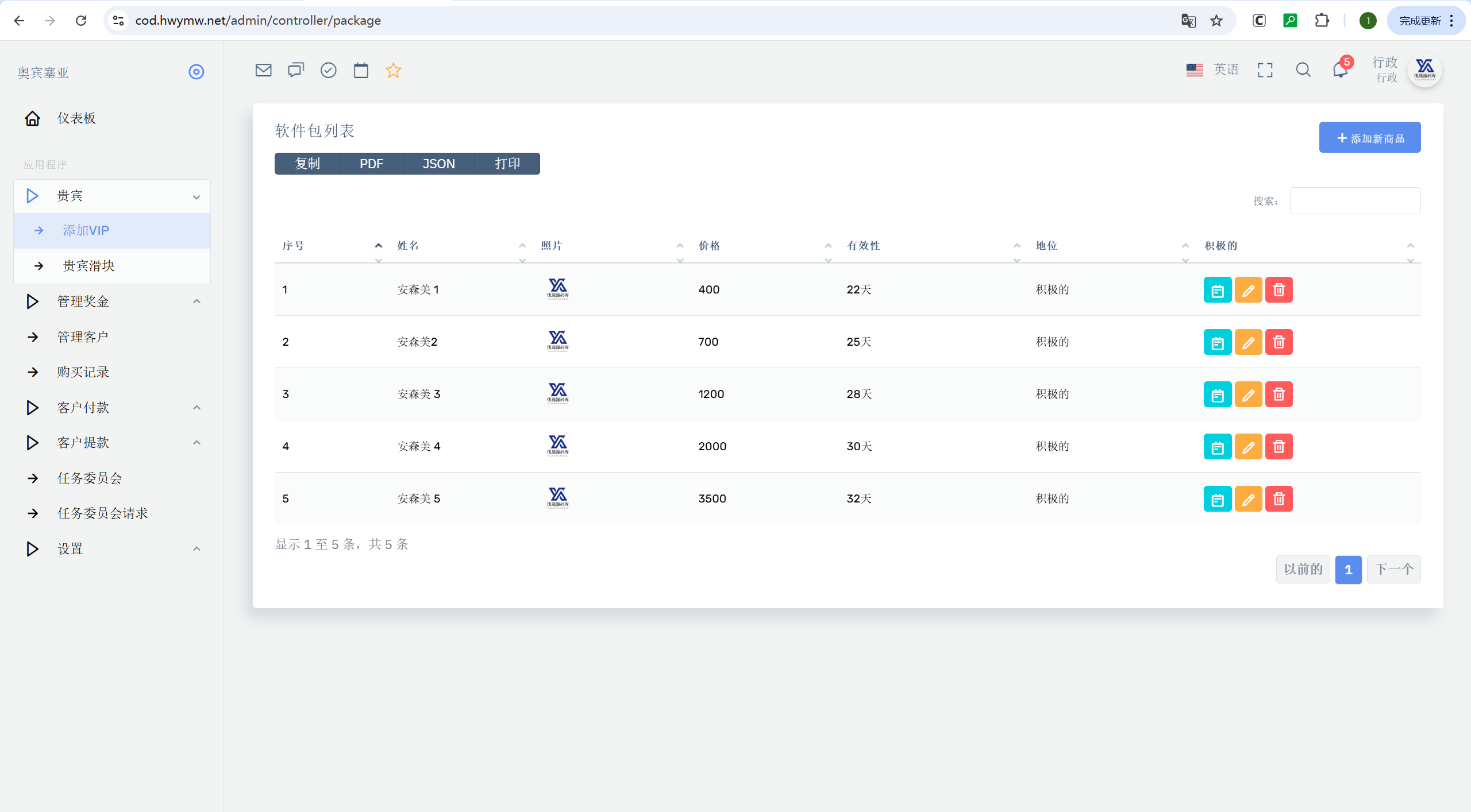Open the 英语 language selector
The image size is (1471, 812).
click(1212, 70)
